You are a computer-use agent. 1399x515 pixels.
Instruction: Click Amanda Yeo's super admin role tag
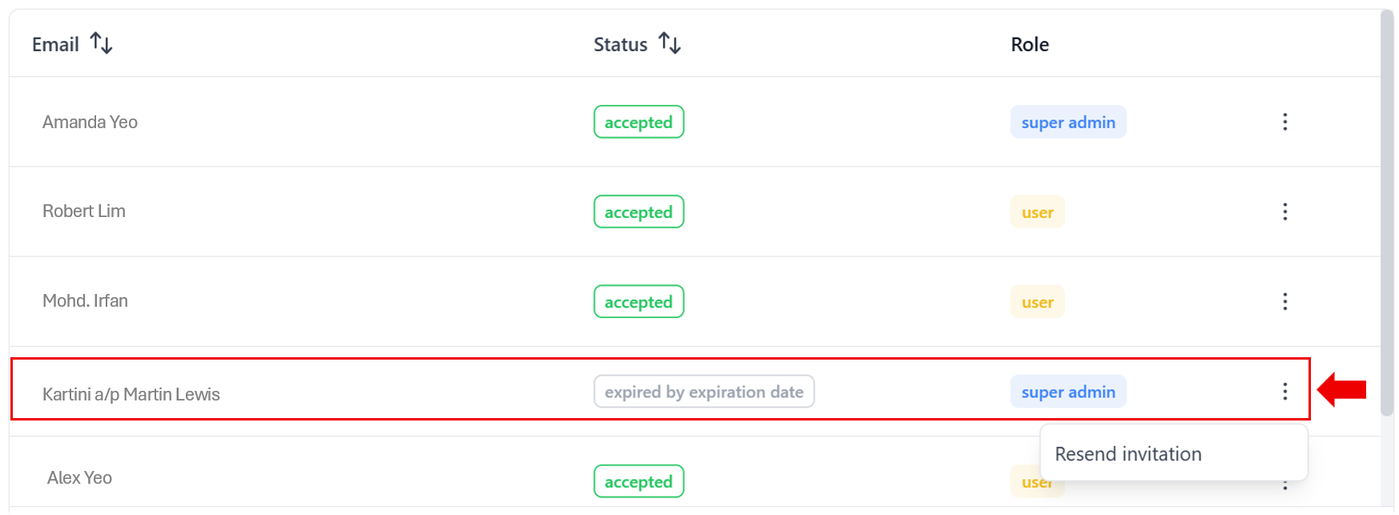point(1068,122)
